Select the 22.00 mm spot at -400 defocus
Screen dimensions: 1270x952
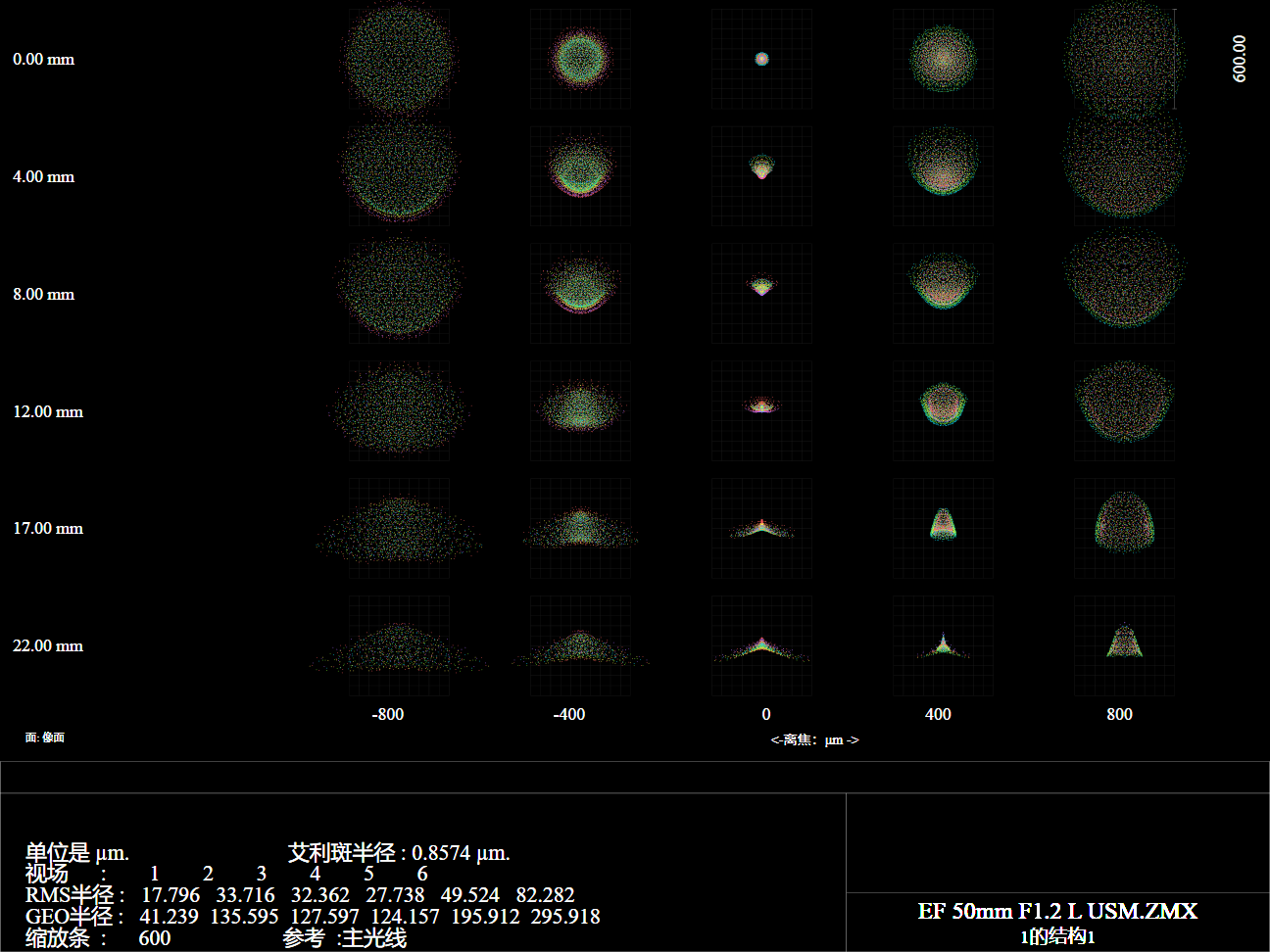pos(580,645)
